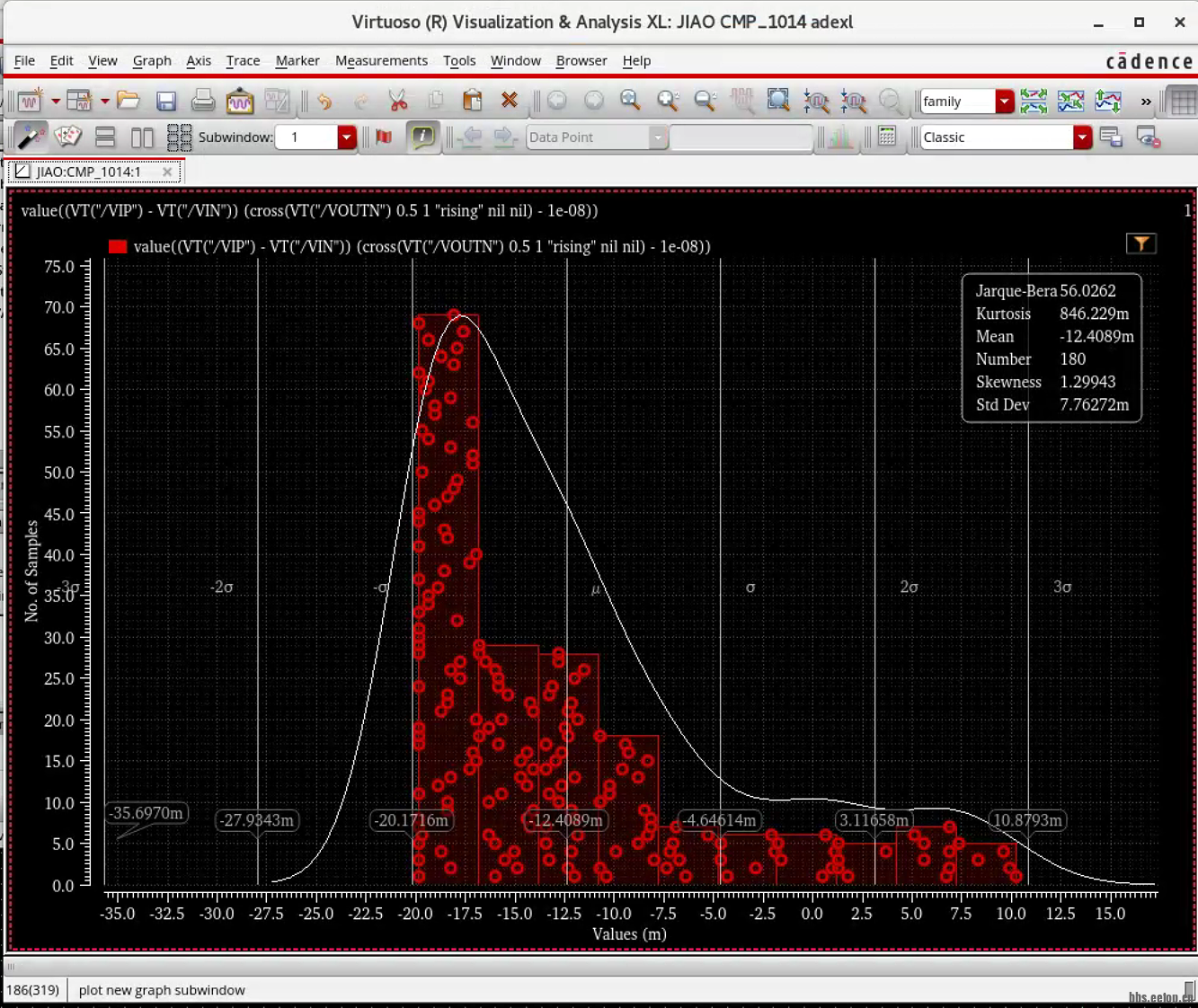
Task: Click the Print graph icon
Action: pos(203,101)
